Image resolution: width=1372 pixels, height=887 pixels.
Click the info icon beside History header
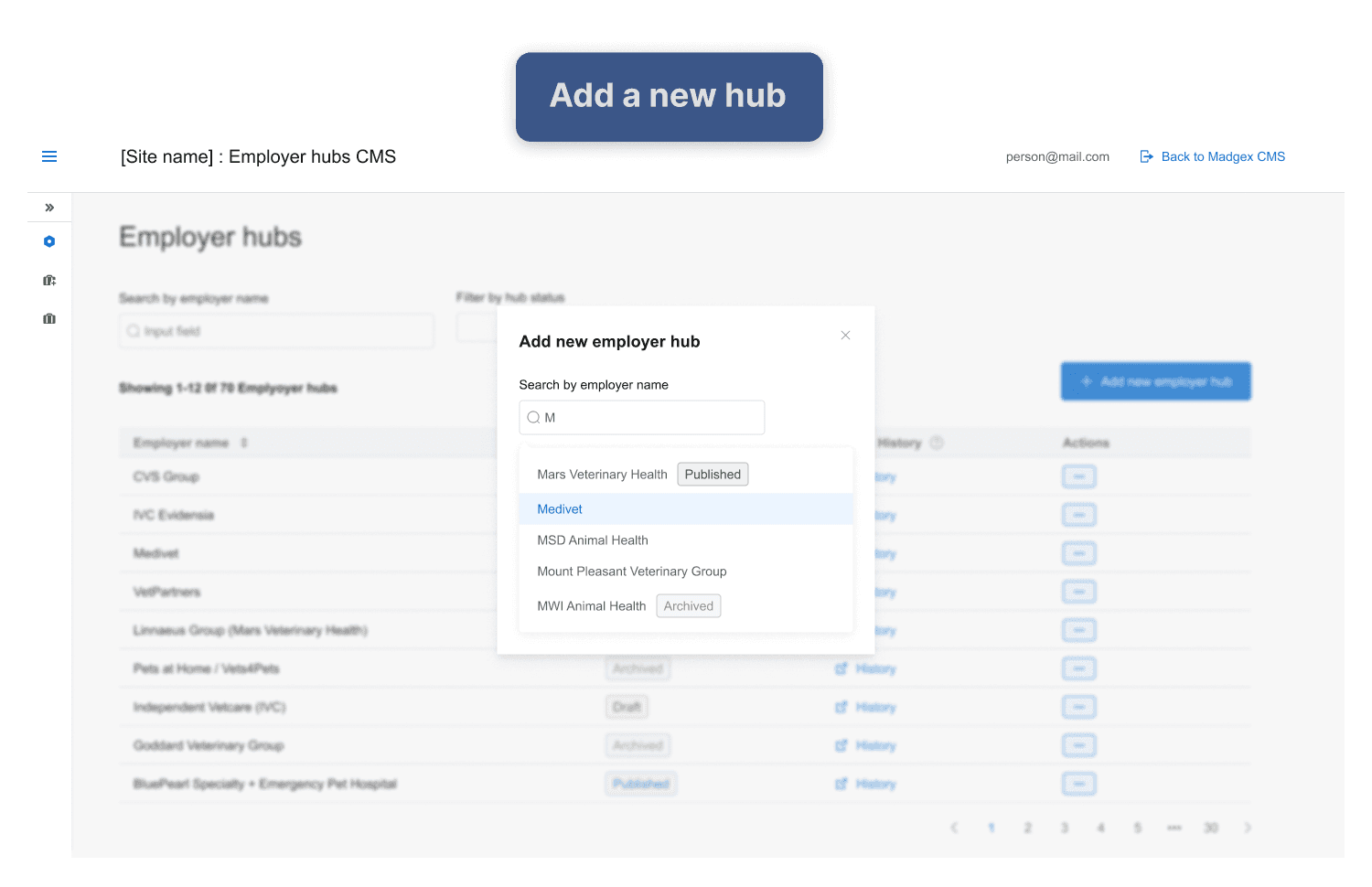click(x=937, y=443)
